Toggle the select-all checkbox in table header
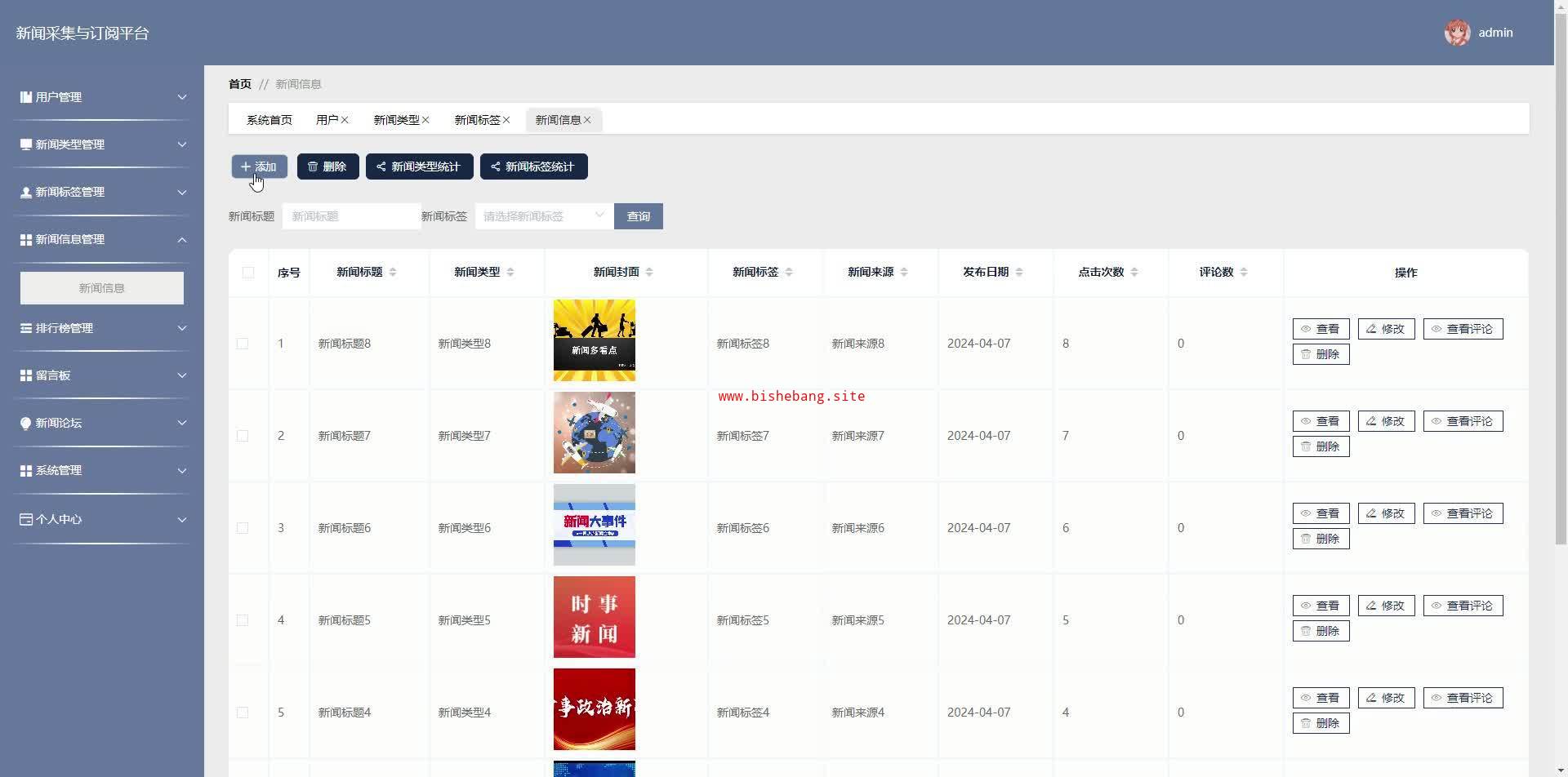 coord(248,273)
